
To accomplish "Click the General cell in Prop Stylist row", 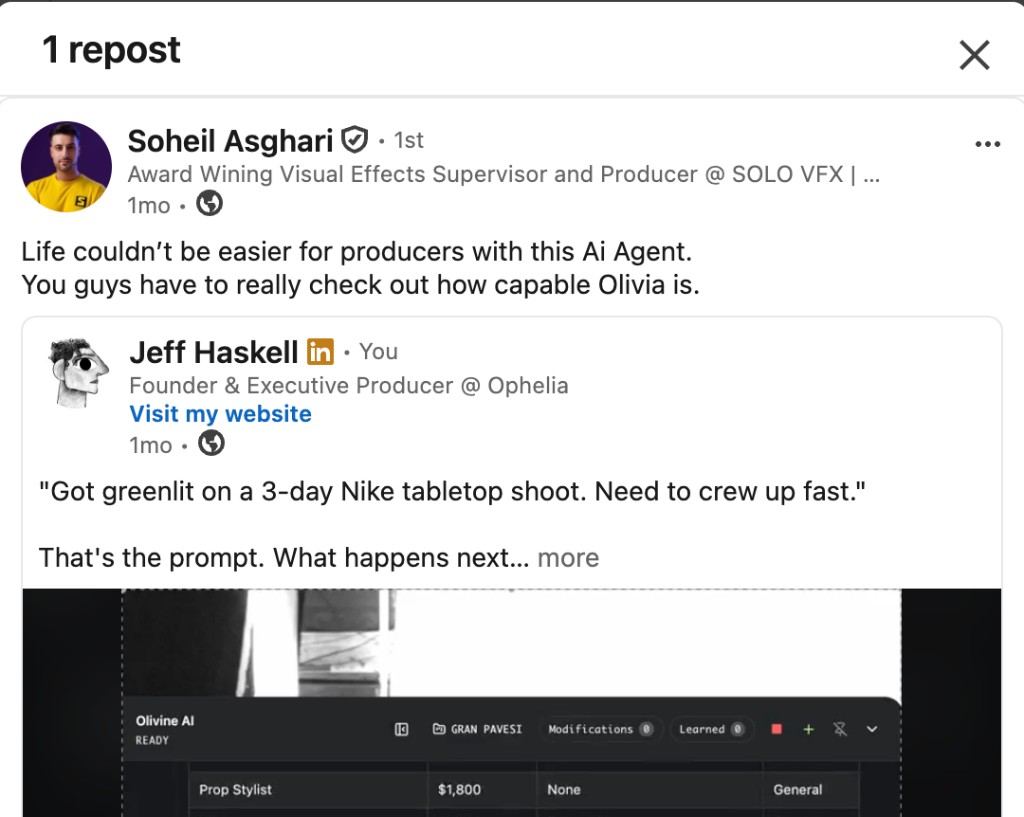I will click(810, 790).
